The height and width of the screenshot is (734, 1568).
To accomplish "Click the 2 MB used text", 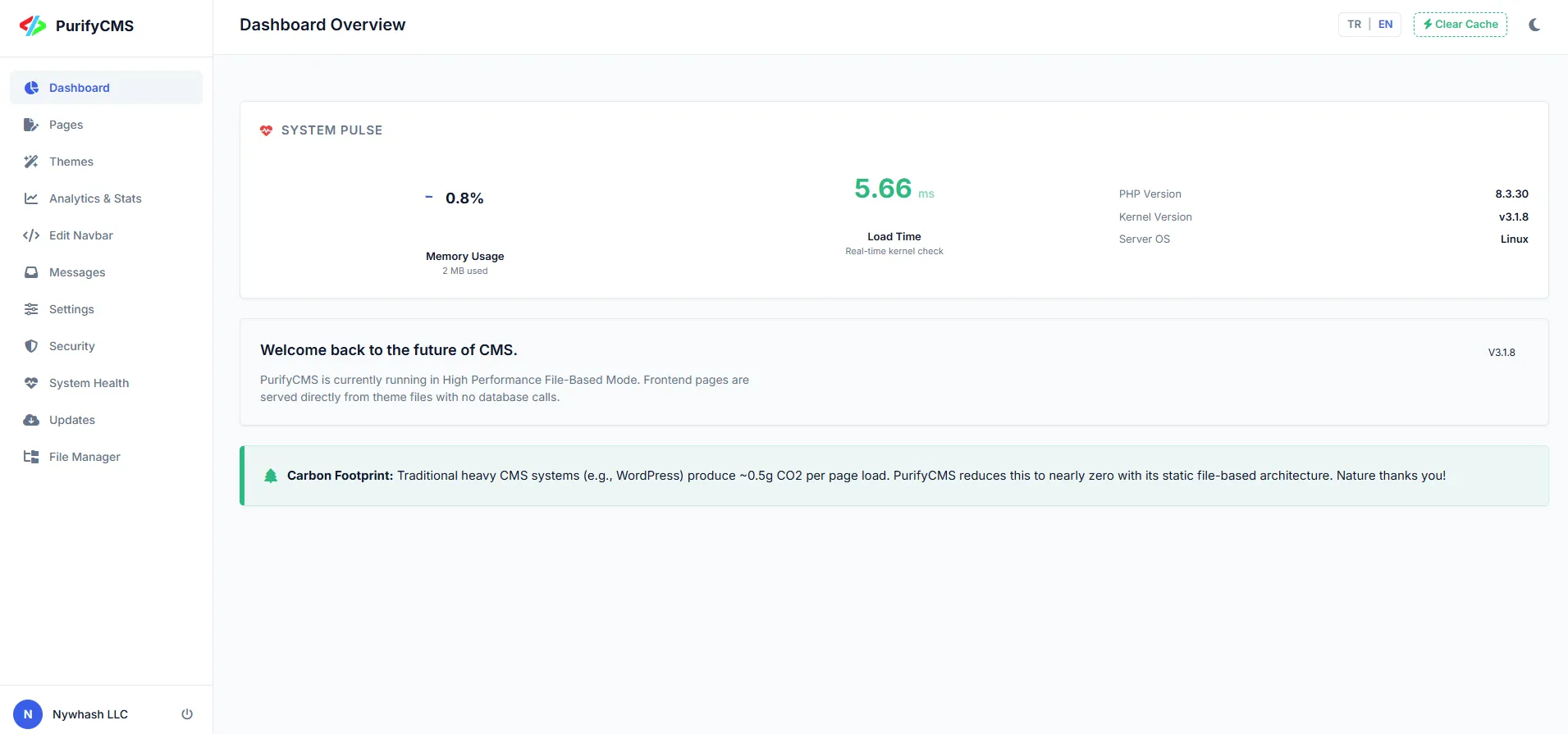I will point(465,271).
